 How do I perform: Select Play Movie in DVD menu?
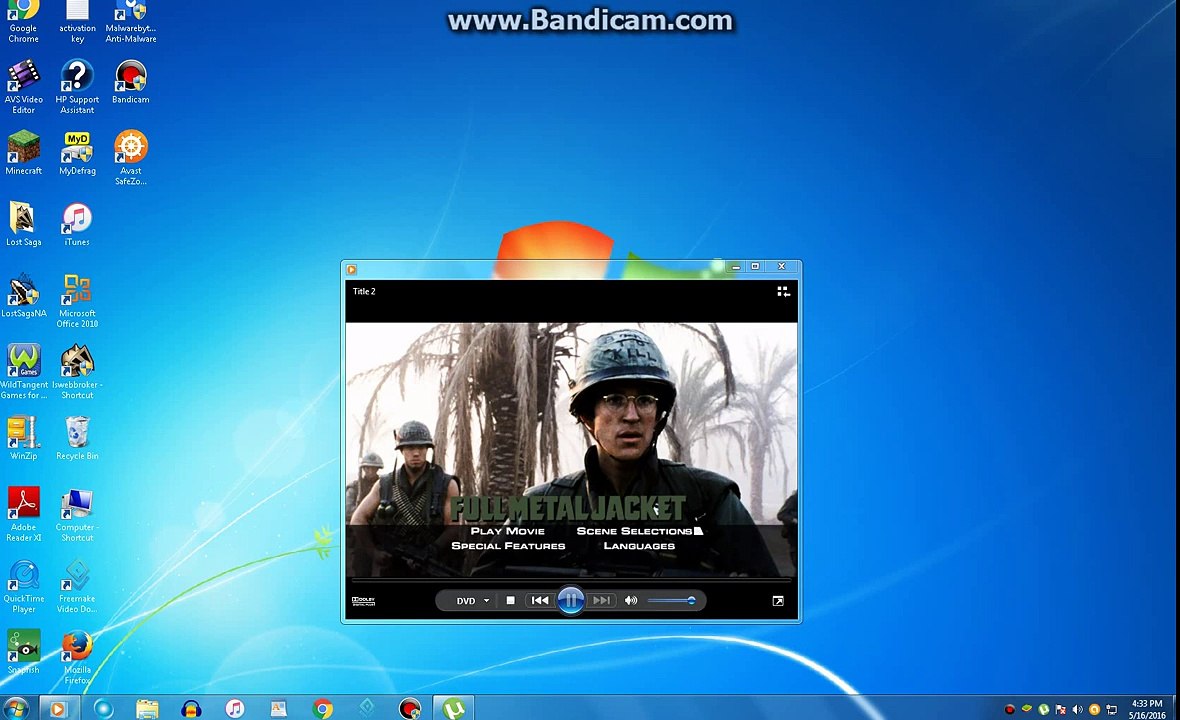508,531
